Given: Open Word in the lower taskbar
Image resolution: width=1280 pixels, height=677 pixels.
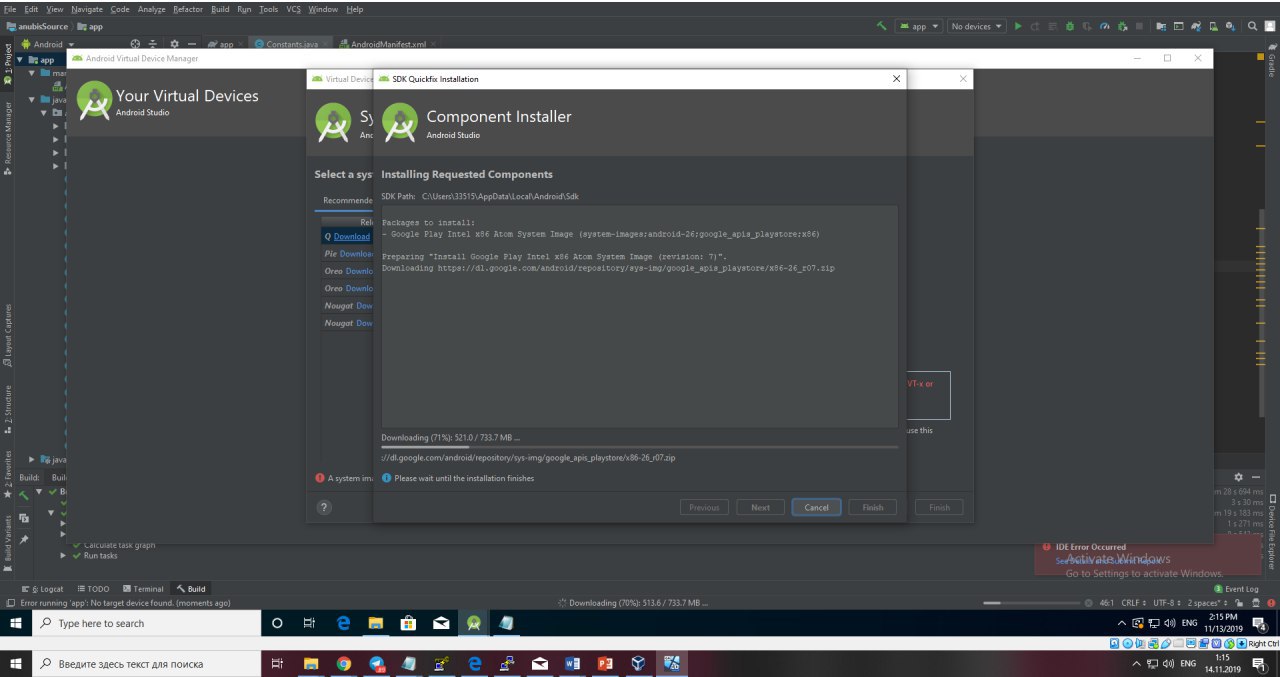Looking at the screenshot, I should 572,663.
